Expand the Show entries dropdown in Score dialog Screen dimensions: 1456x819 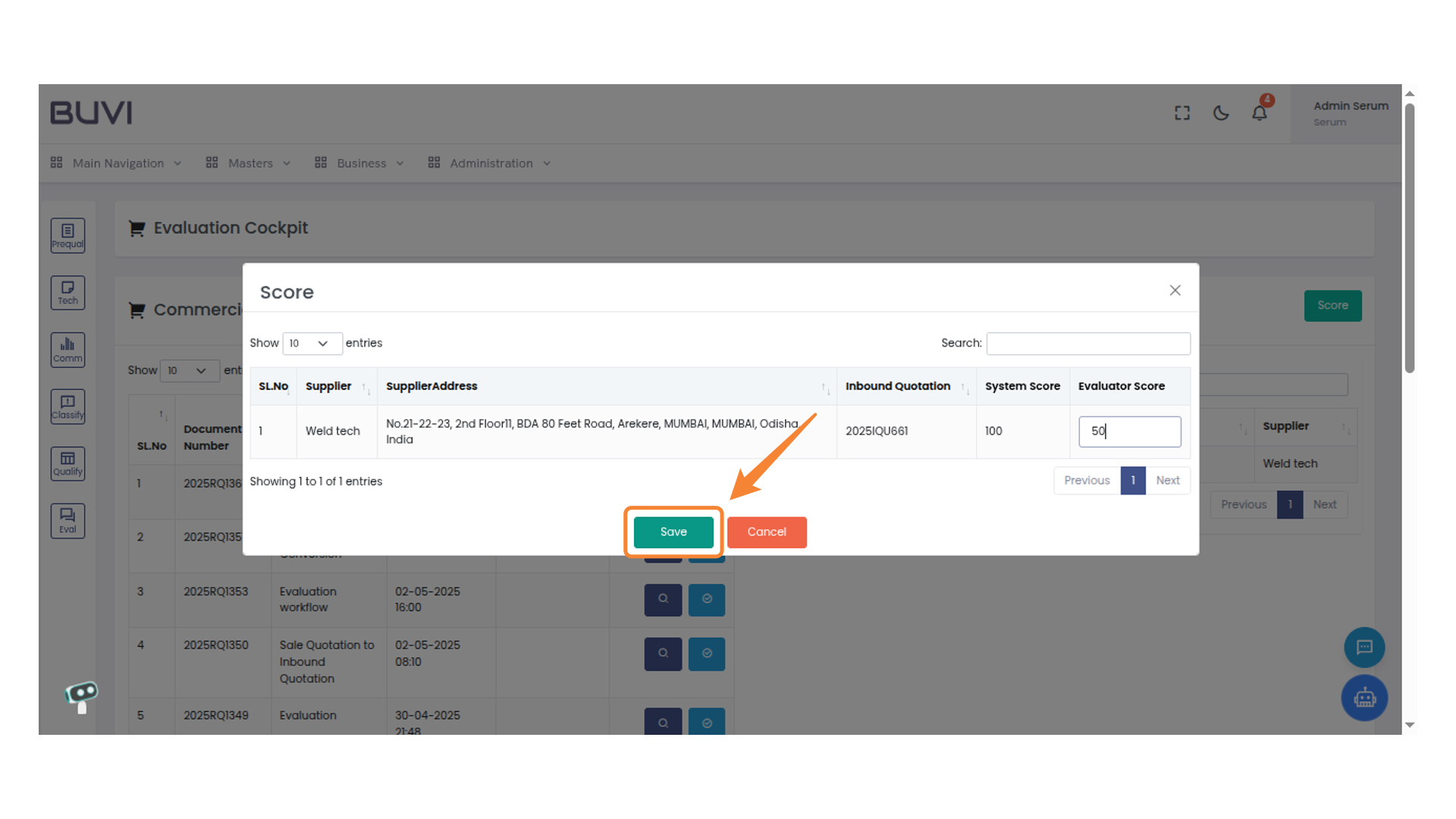[x=312, y=344]
